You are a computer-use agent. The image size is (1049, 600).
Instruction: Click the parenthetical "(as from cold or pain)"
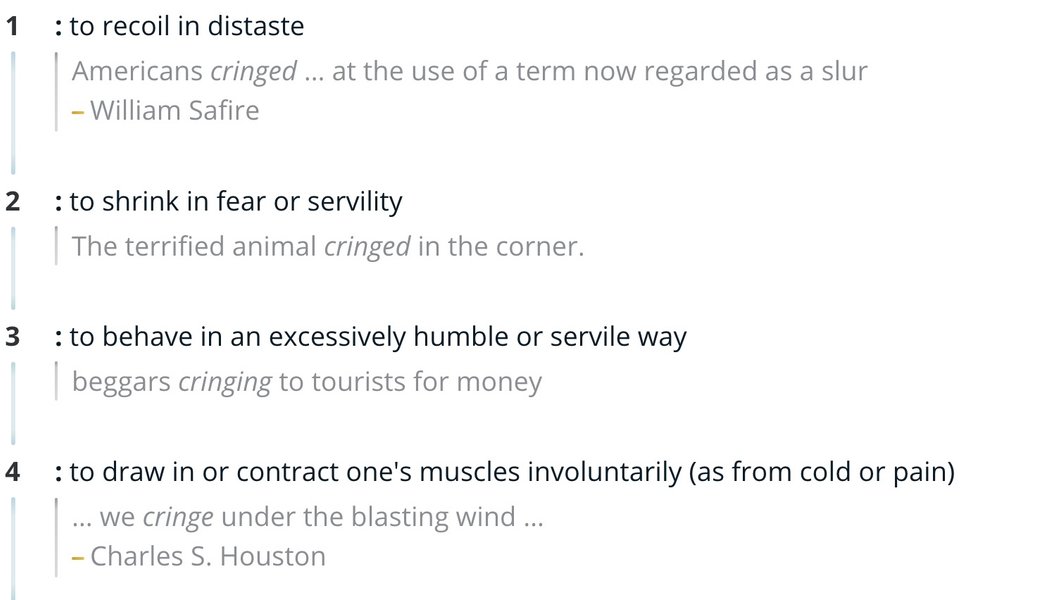tap(821, 471)
